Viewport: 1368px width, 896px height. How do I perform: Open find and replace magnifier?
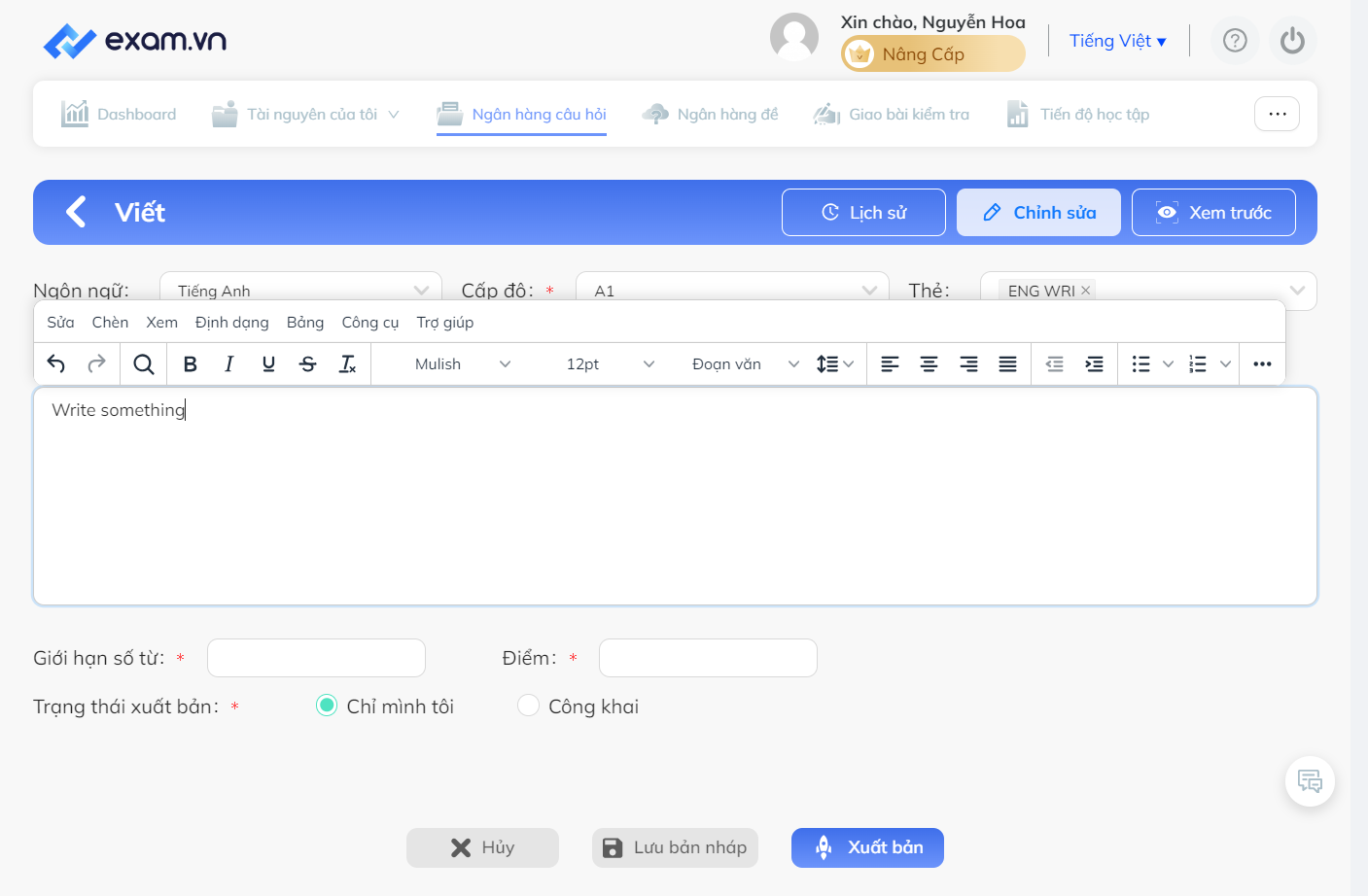[x=144, y=364]
